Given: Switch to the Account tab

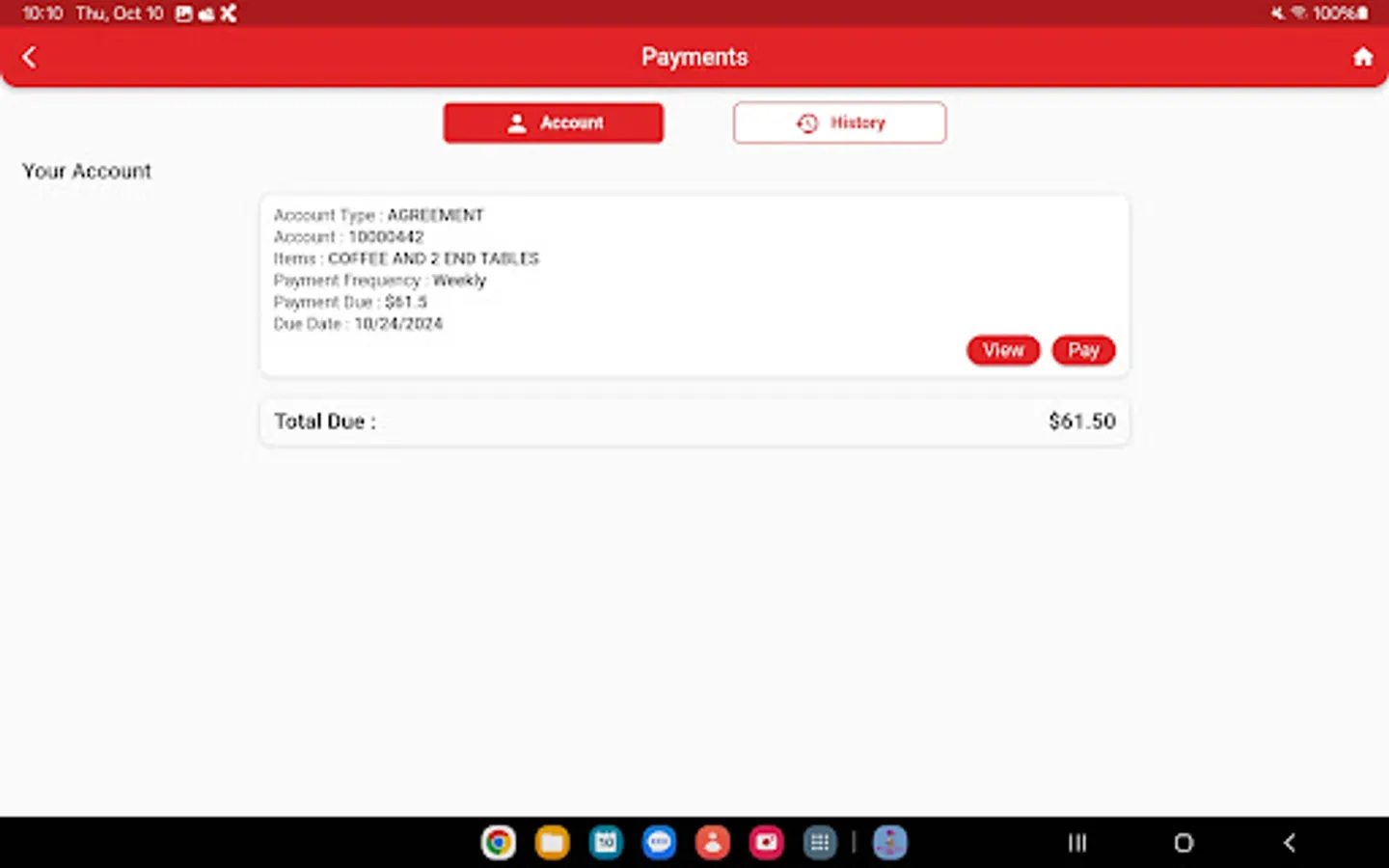Looking at the screenshot, I should click(553, 122).
